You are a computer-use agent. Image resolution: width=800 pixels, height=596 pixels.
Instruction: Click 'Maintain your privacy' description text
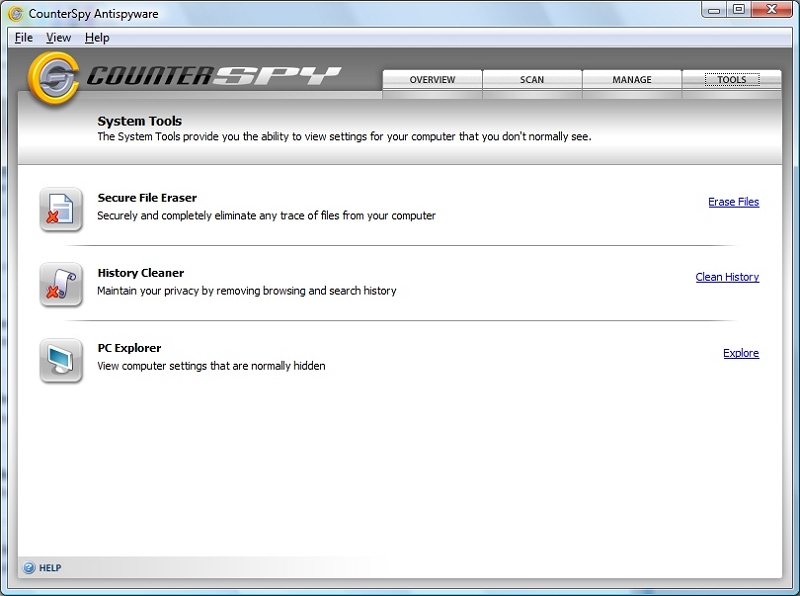click(x=246, y=291)
